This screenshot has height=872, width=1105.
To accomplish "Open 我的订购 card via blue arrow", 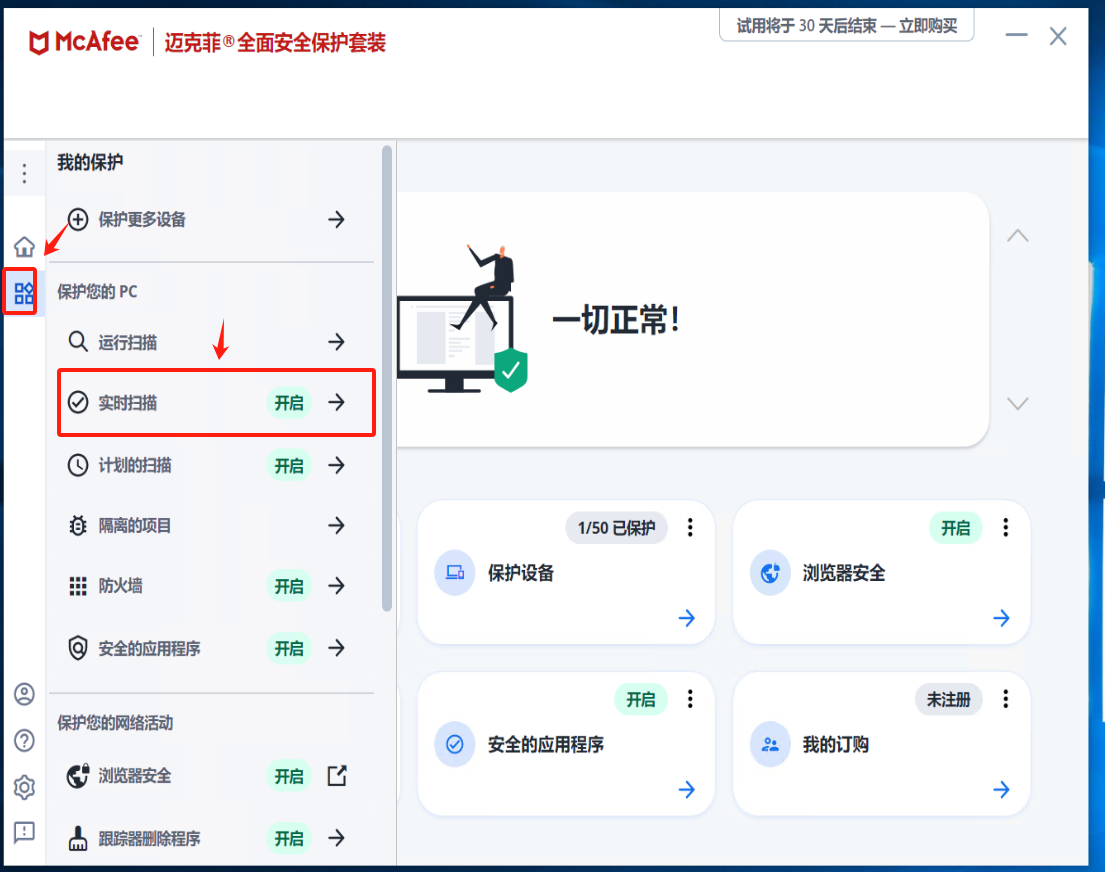I will (1001, 790).
